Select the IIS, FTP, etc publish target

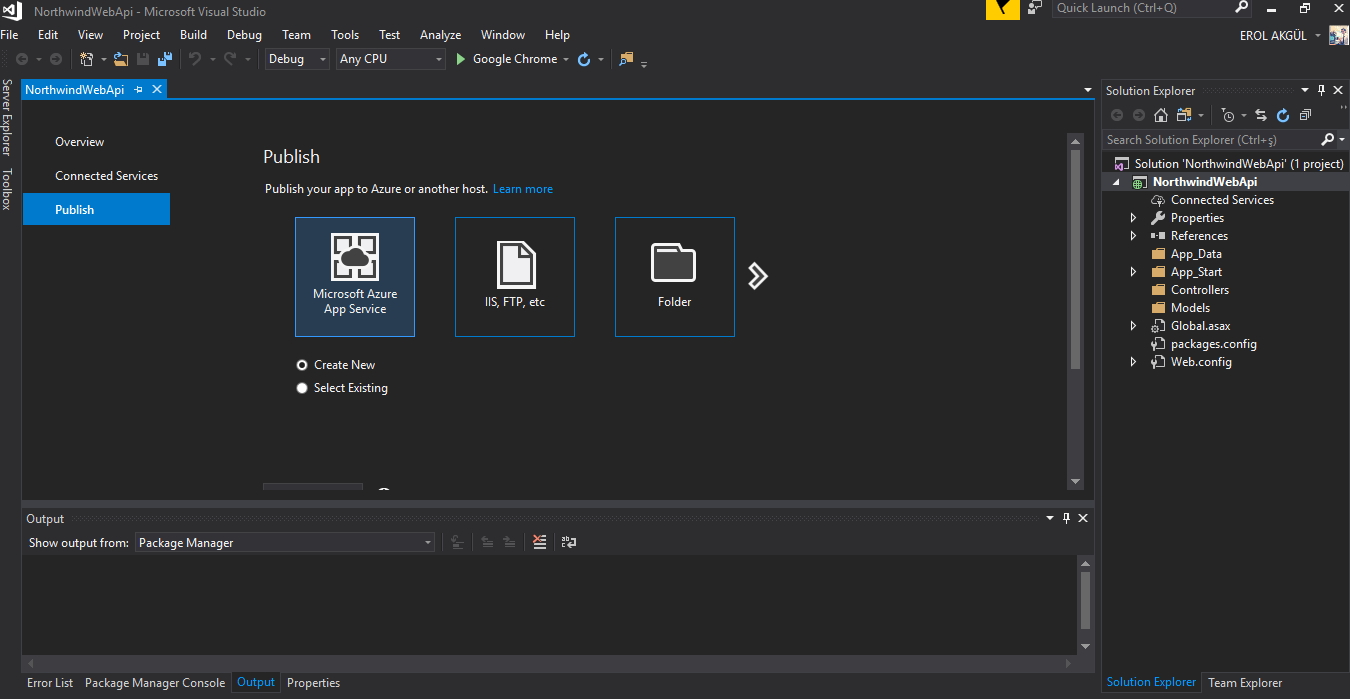[x=515, y=277]
